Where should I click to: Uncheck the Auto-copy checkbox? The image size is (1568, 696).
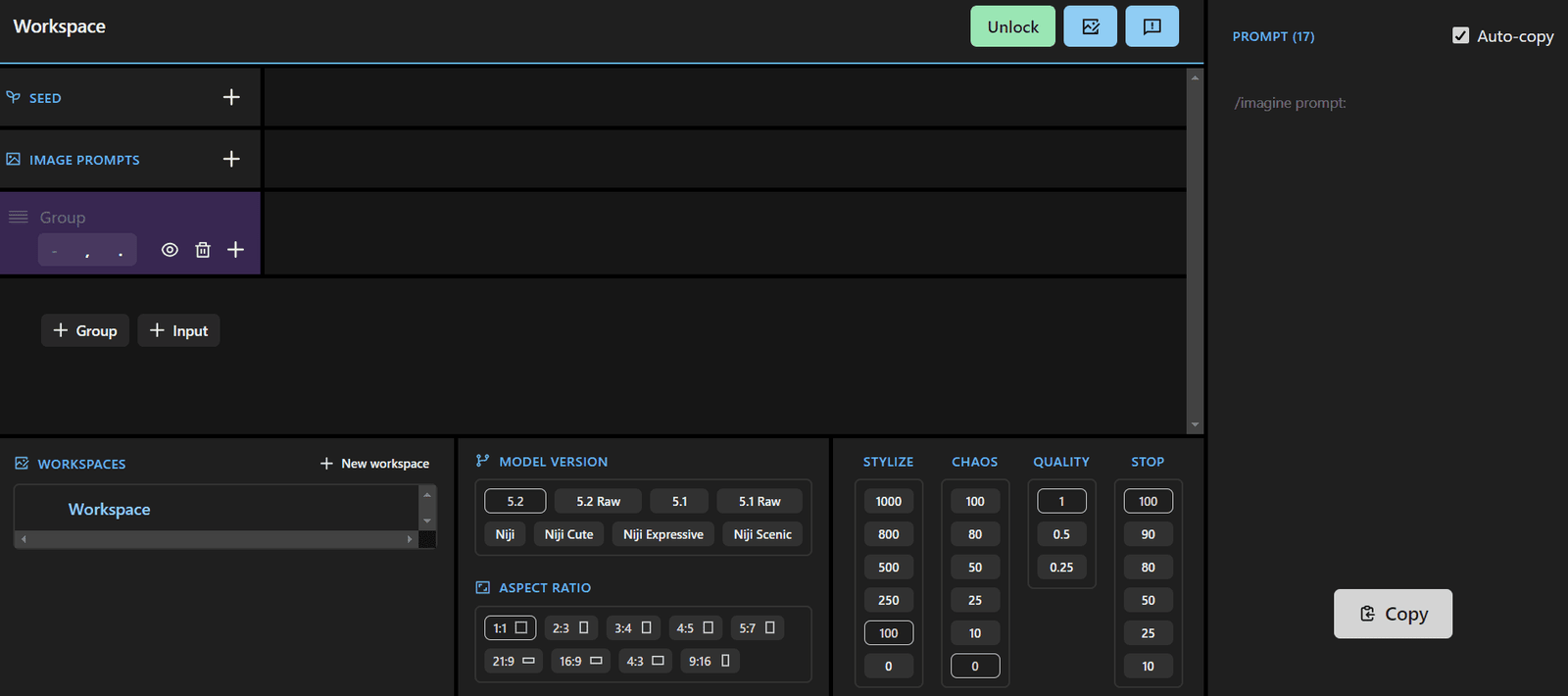1460,36
